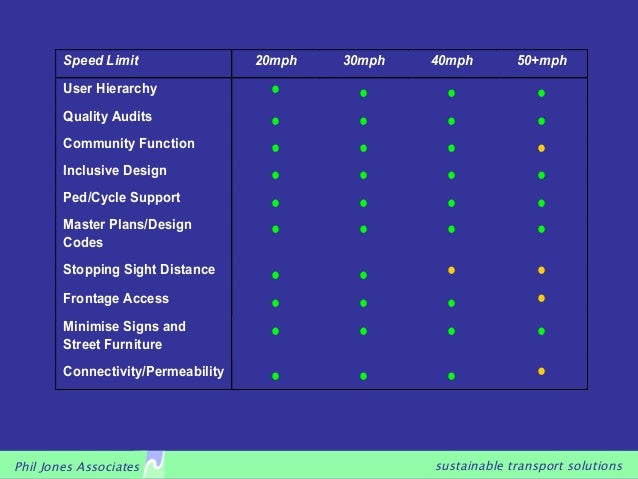Click the 'Ped/Cycle Support' row label
The width and height of the screenshot is (638, 479).
[122, 197]
